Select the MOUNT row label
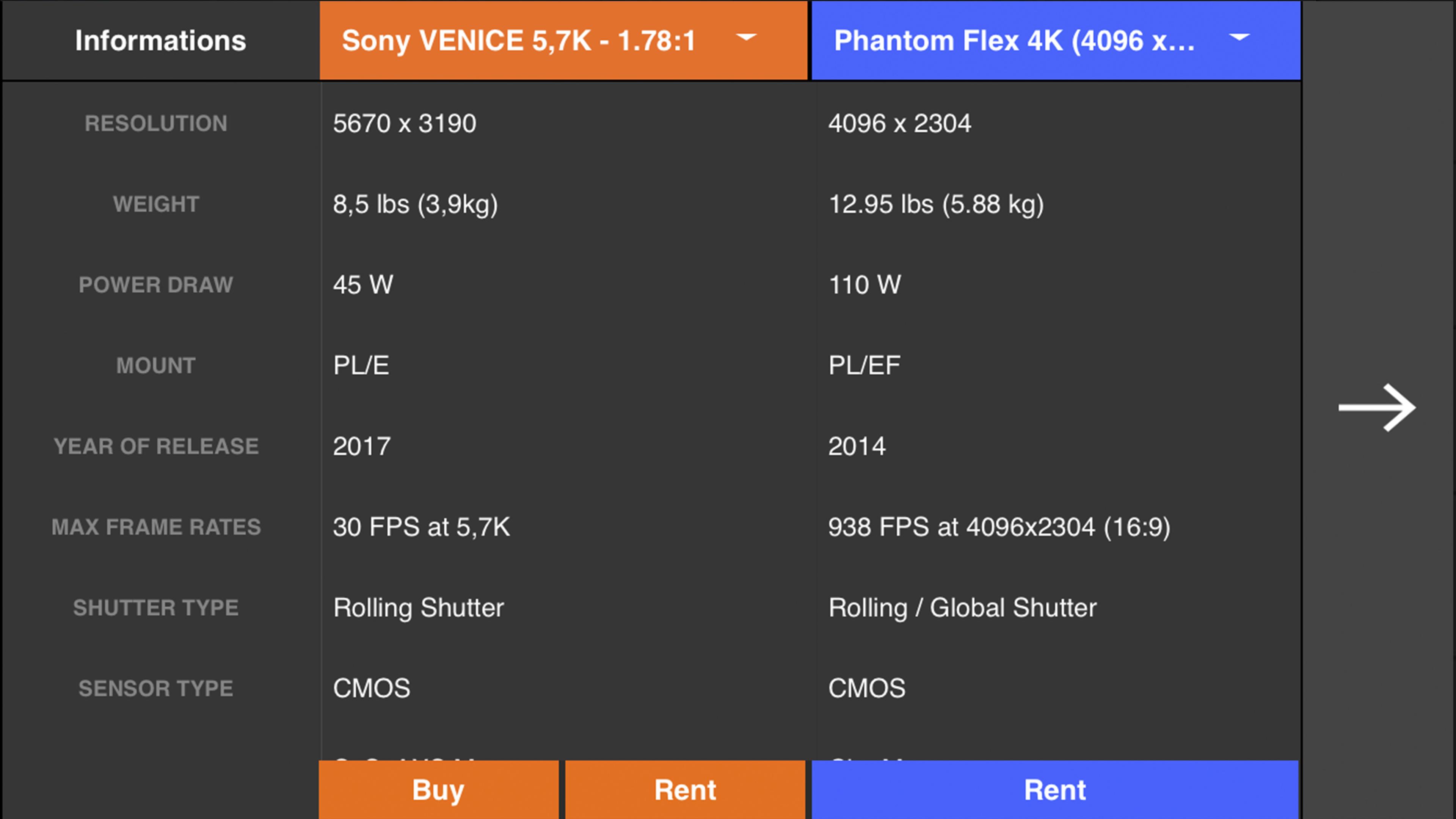The width and height of the screenshot is (1456, 819). coord(156,366)
